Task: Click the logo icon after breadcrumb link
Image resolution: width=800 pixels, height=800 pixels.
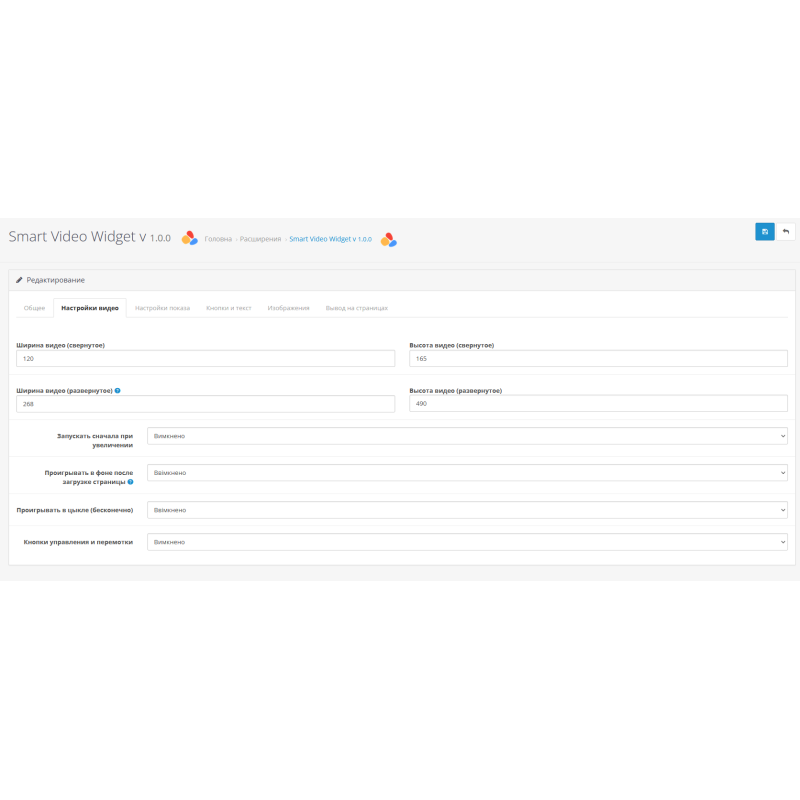Action: tap(390, 239)
